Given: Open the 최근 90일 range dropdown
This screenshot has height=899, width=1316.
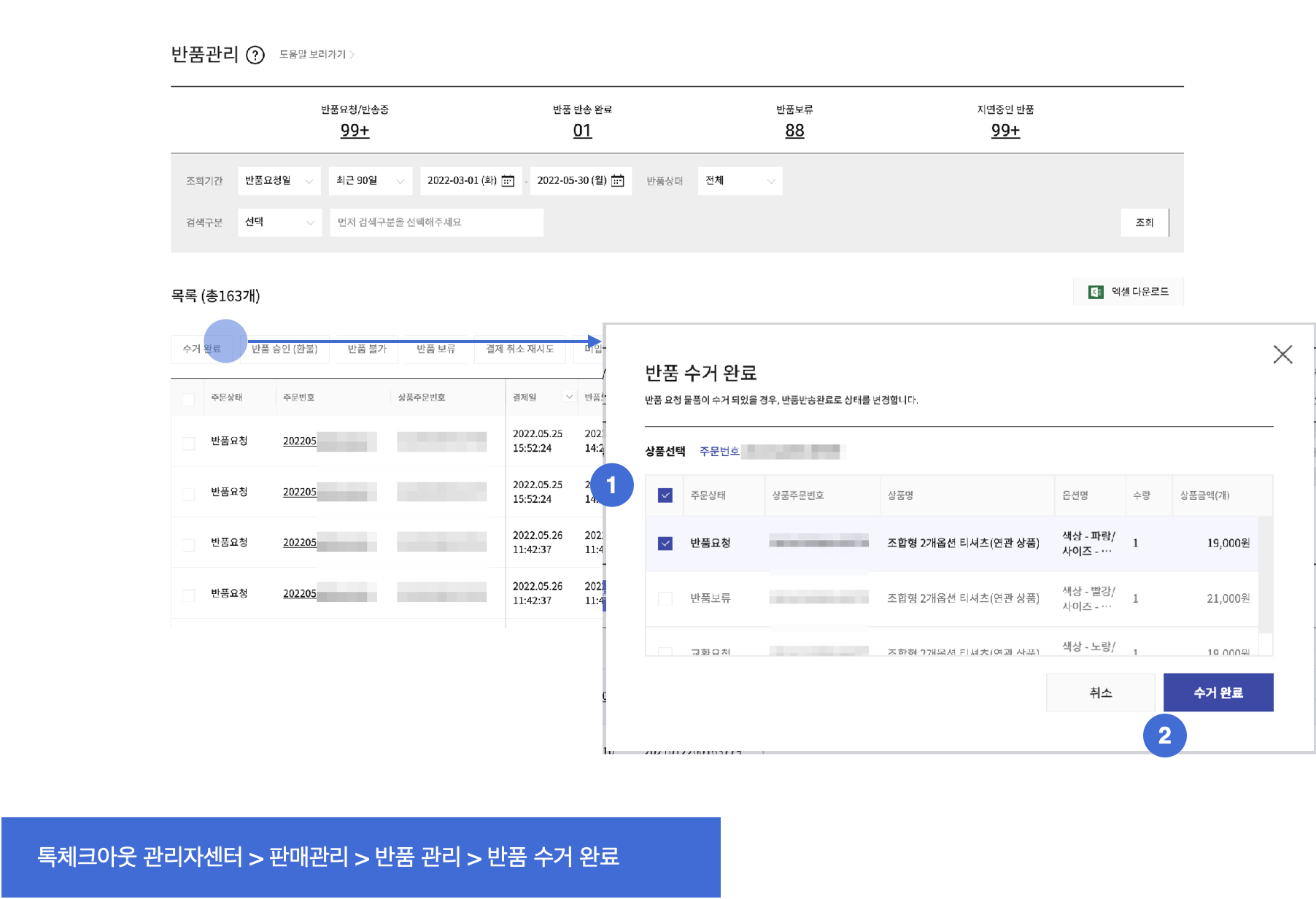Looking at the screenshot, I should (370, 181).
